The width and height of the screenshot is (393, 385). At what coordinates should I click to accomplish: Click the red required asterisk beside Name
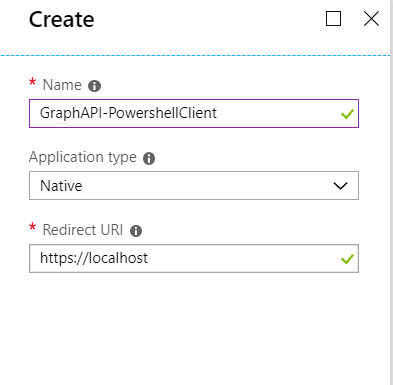(32, 82)
